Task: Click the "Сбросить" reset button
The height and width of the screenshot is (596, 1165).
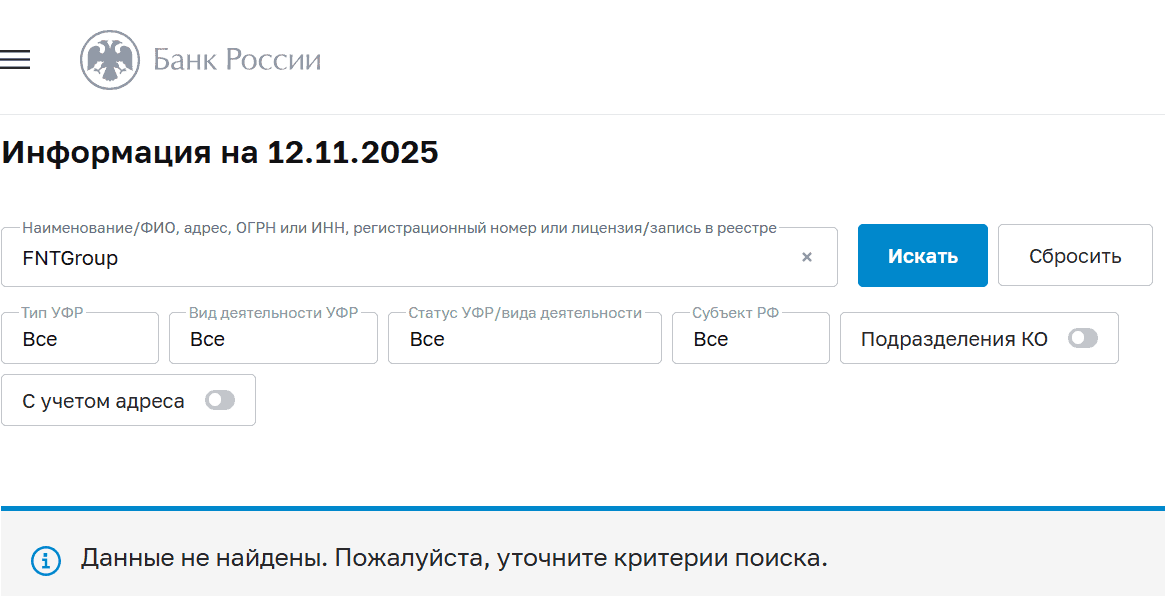Action: click(x=1074, y=255)
